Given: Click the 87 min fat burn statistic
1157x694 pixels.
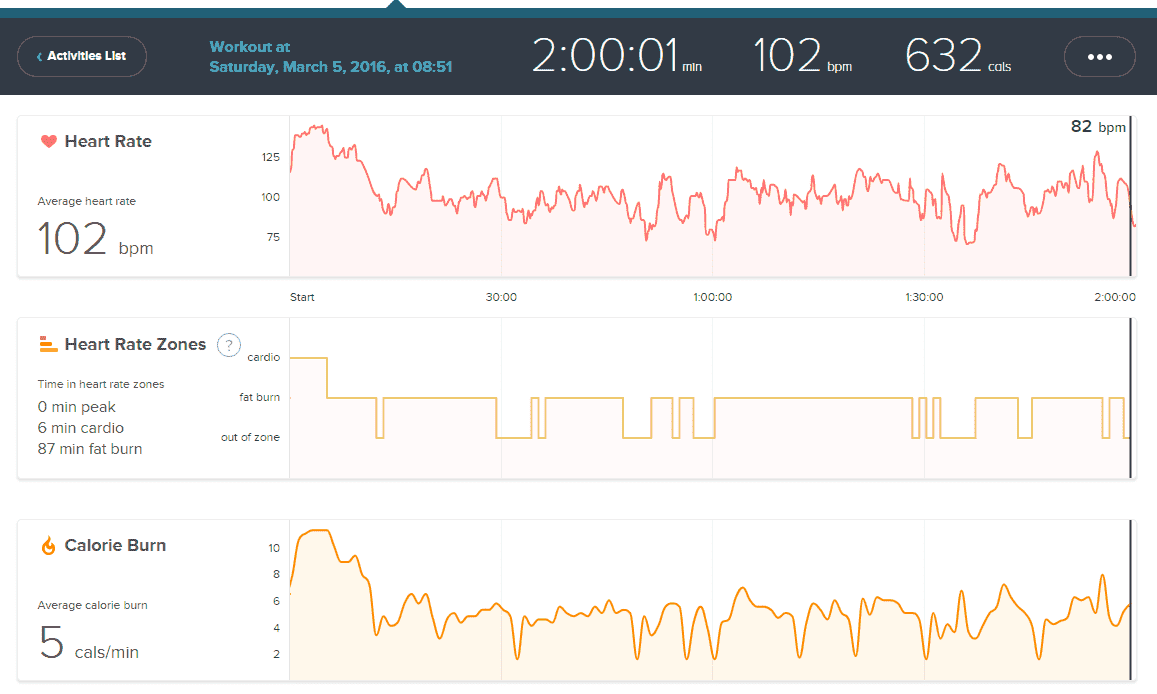Looking at the screenshot, I should (x=90, y=449).
